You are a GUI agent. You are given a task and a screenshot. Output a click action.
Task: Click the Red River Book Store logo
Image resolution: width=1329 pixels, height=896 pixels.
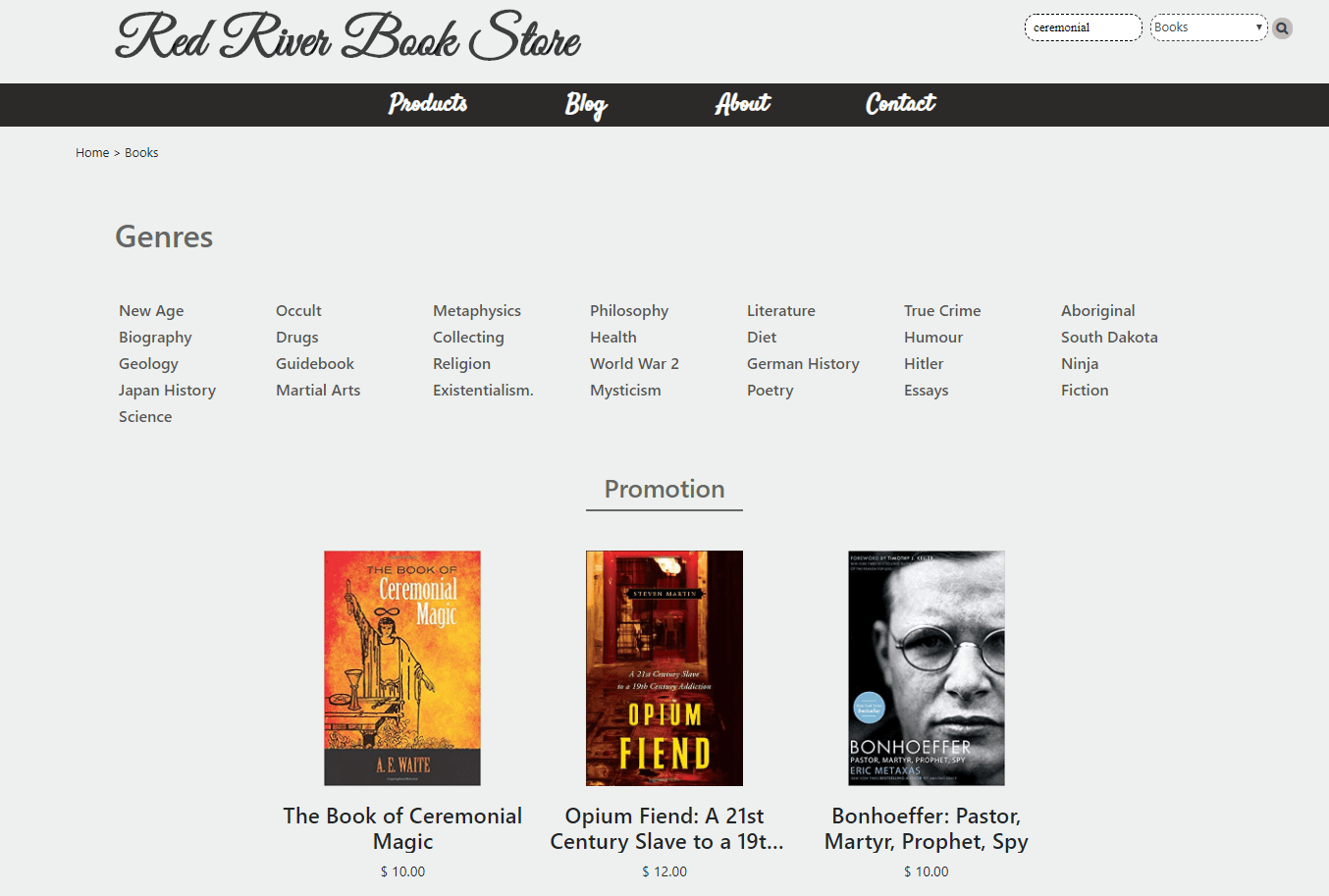347,37
